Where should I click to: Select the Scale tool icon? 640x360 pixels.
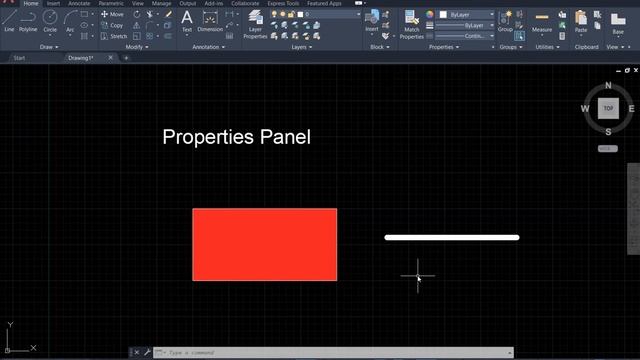point(137,36)
